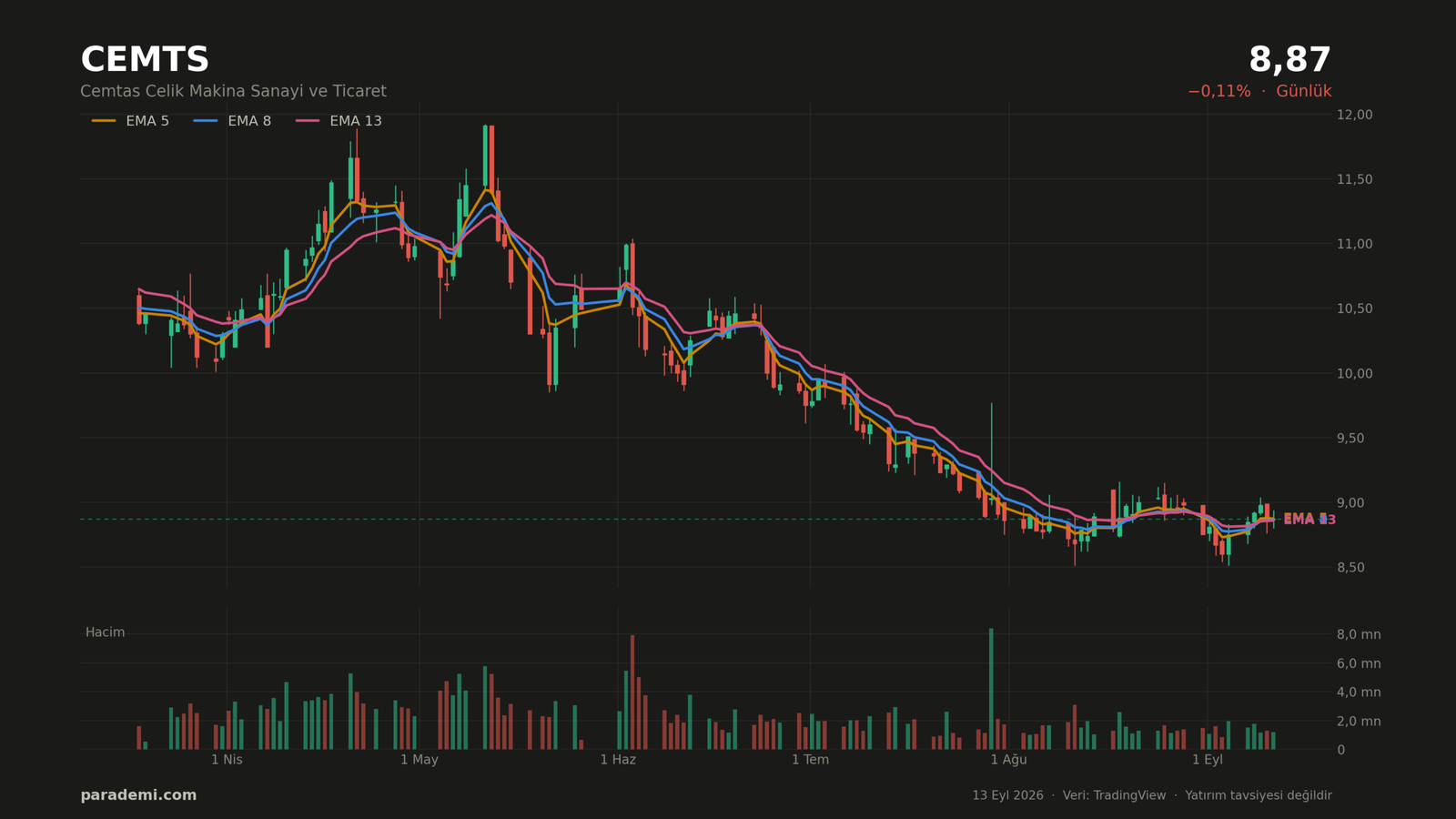Click the Veri: TradingView source text
The image size is (1456, 819).
click(x=1114, y=795)
